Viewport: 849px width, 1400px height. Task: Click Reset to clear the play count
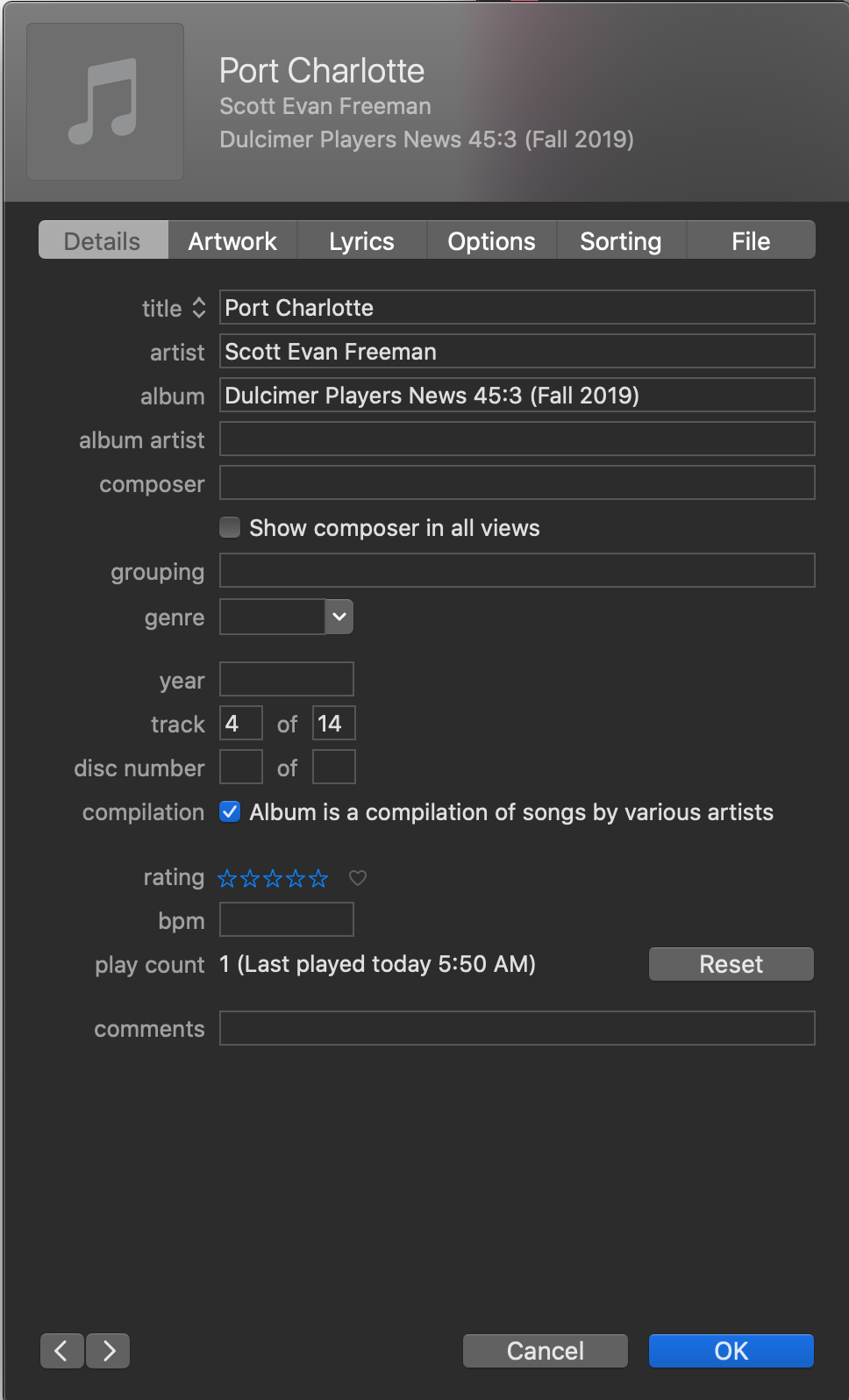click(731, 964)
